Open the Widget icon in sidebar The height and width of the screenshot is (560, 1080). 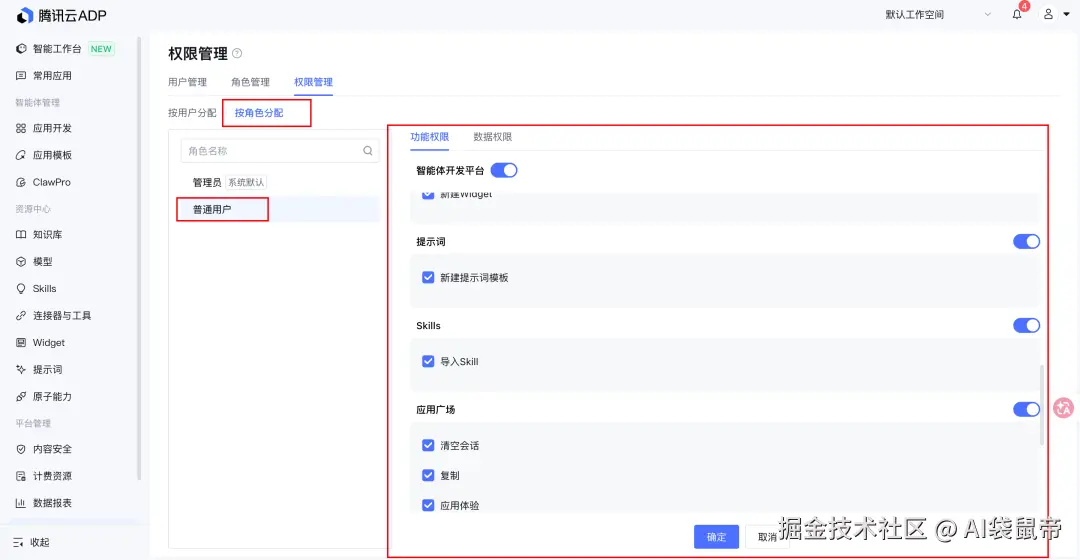(x=21, y=342)
